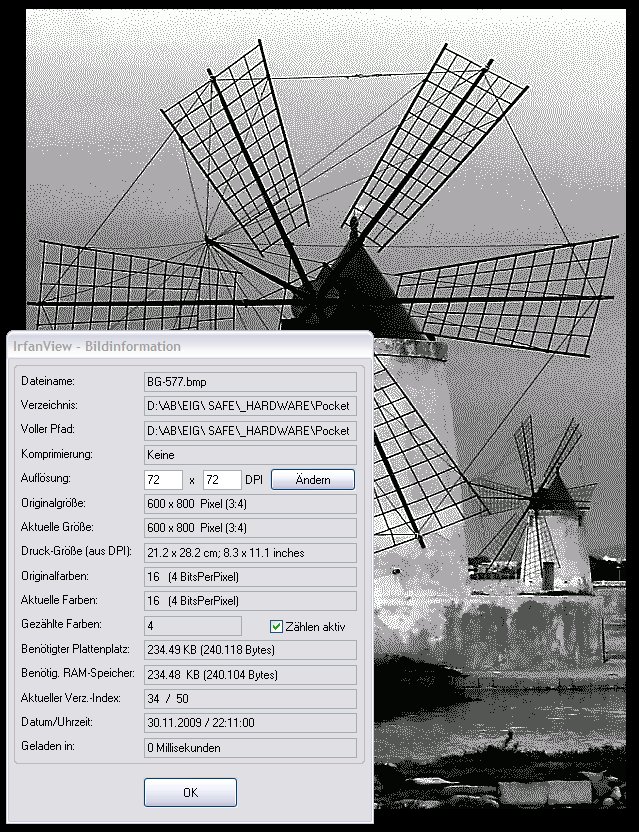Click the Gezählte Farben label
Image resolution: width=639 pixels, height=832 pixels.
pos(61,624)
